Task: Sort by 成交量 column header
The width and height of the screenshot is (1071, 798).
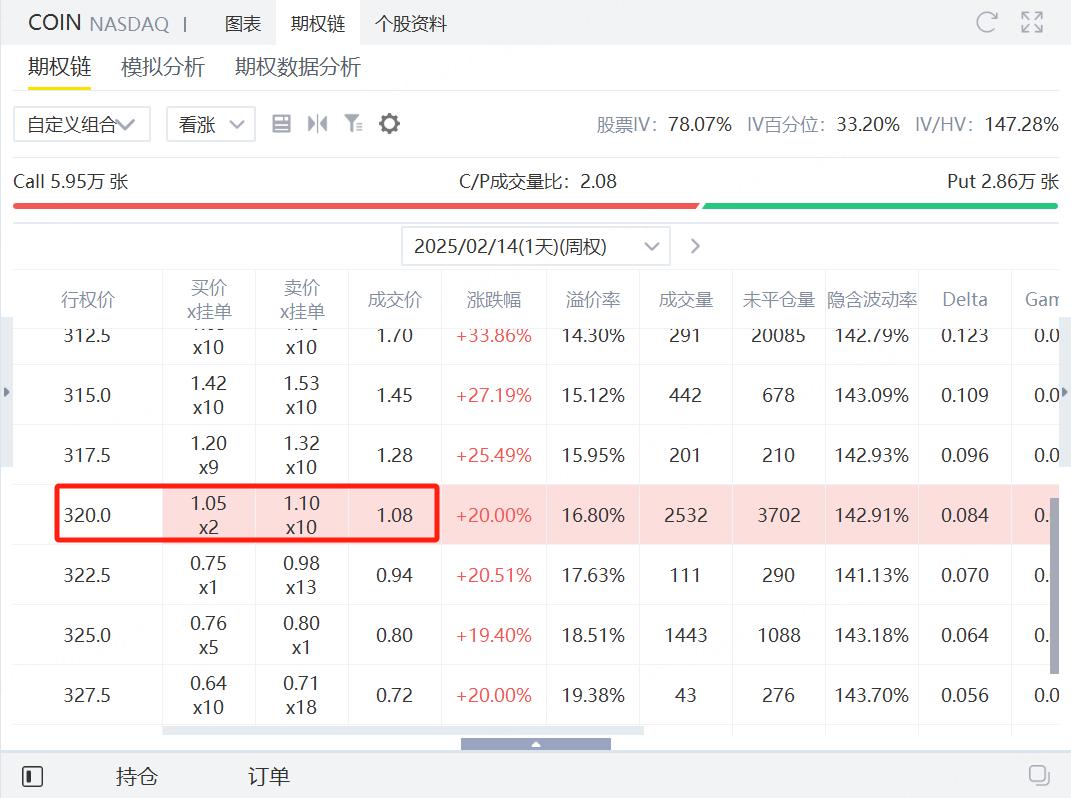Action: point(686,299)
